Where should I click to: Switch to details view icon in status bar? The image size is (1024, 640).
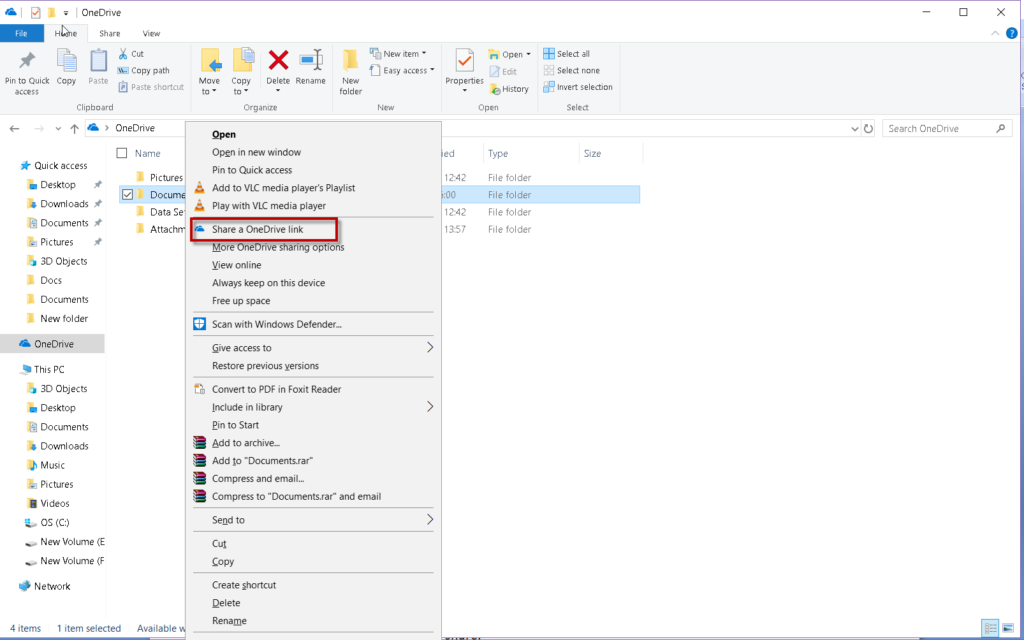(x=990, y=628)
